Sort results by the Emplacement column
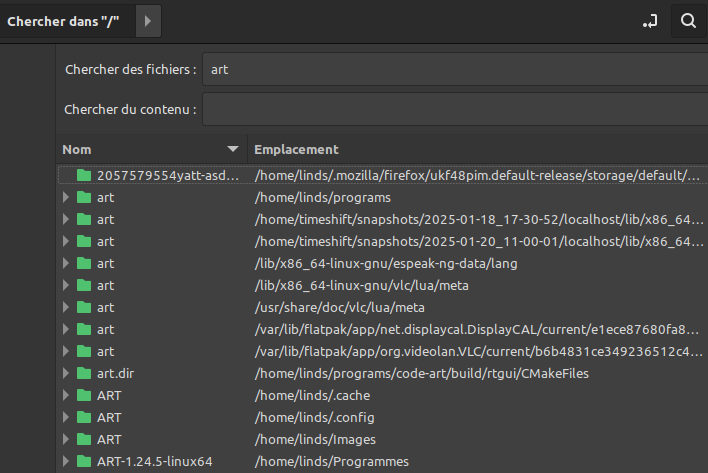The width and height of the screenshot is (708, 473). click(x=296, y=149)
